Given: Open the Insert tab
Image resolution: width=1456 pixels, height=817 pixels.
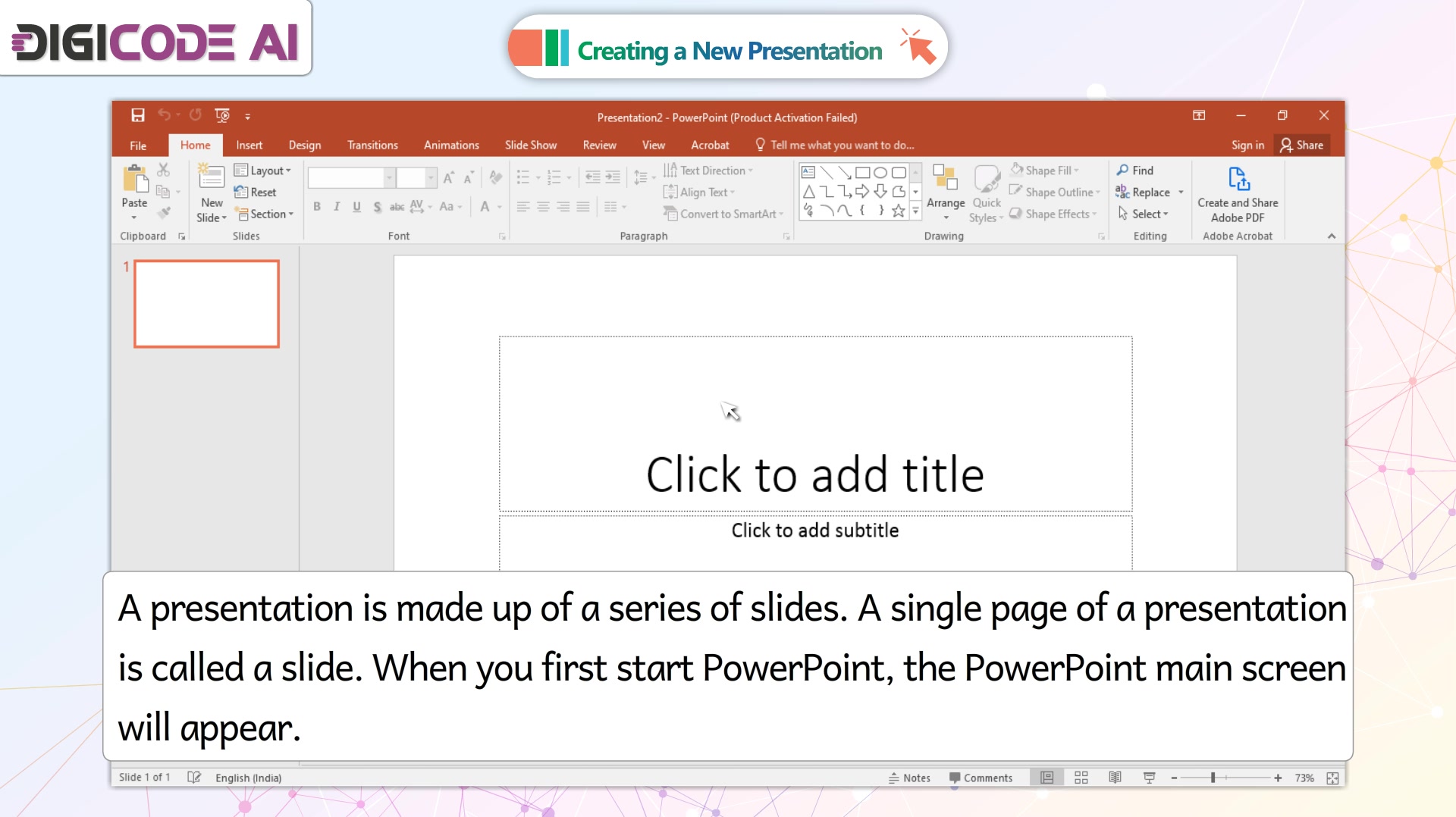Looking at the screenshot, I should [249, 146].
